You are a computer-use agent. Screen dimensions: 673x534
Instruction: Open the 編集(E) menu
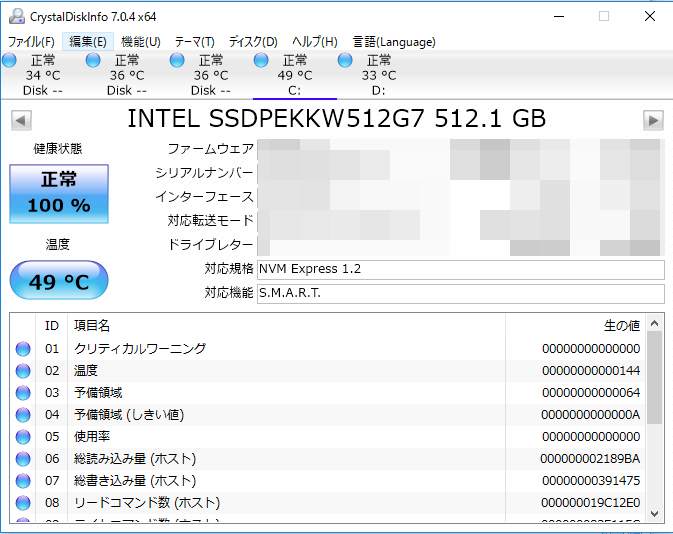(88, 42)
